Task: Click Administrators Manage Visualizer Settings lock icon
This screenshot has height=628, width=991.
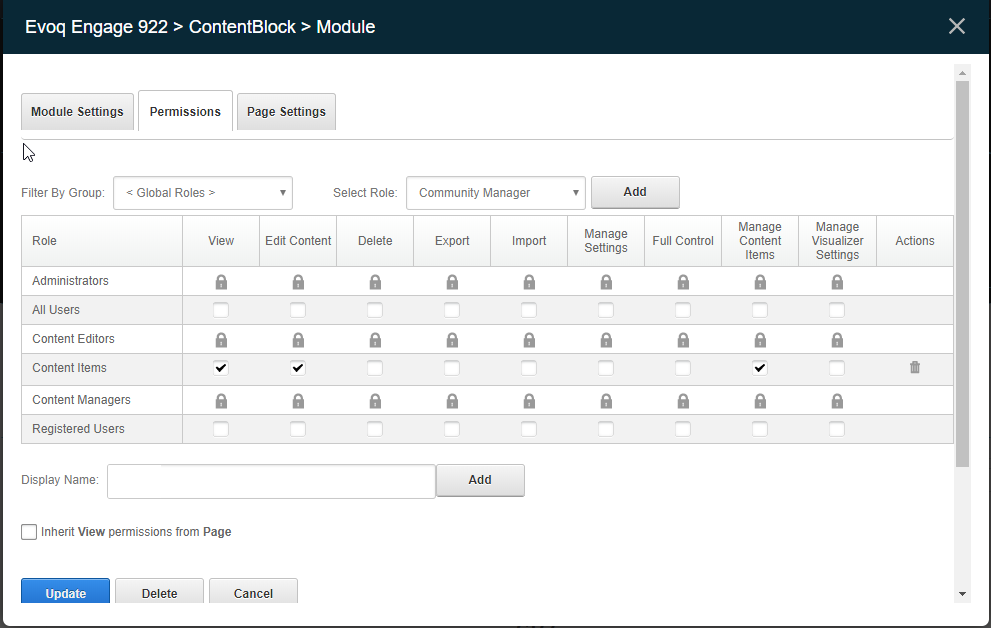Action: [x=837, y=282]
